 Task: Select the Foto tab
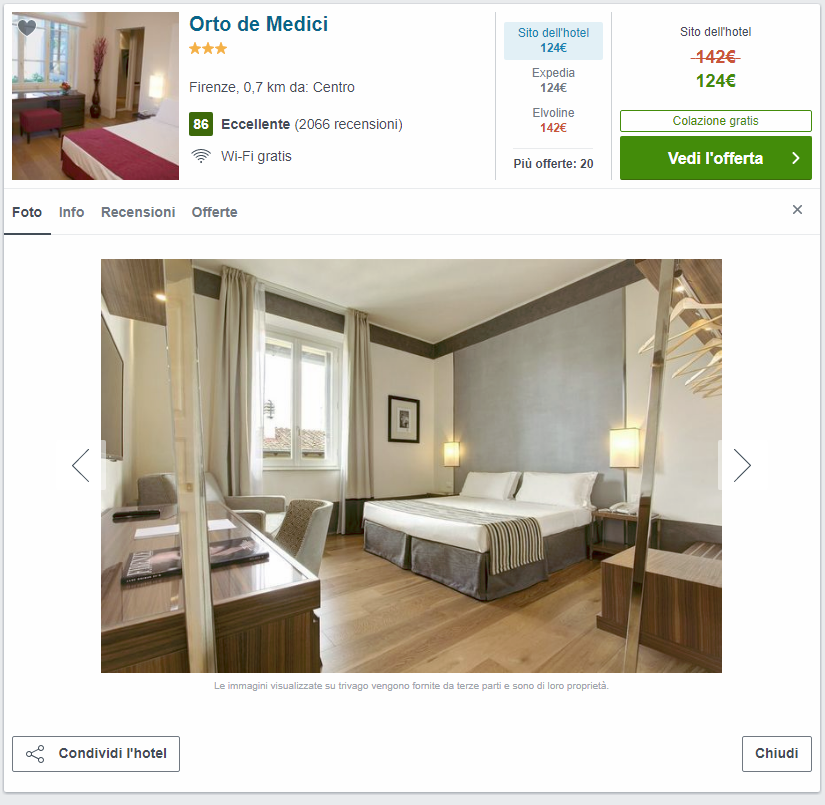click(27, 212)
